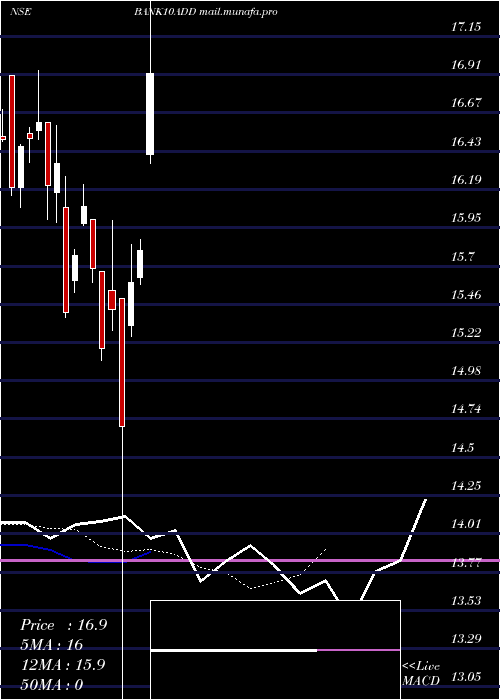Click the 13.05 price axis label

(x=466, y=677)
